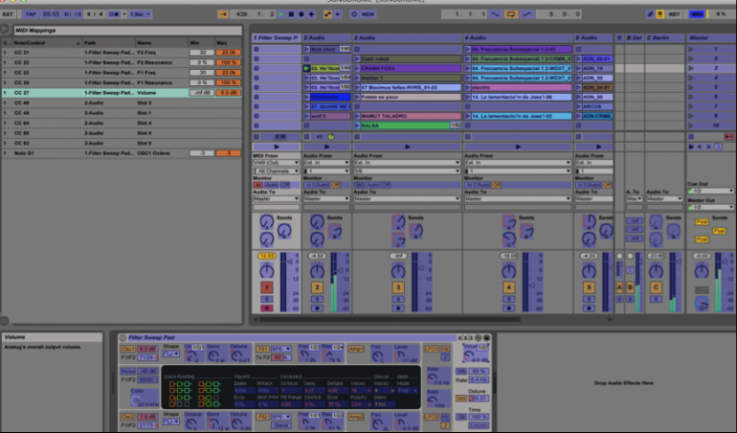Edit Min value of CC 27 Volume

point(202,93)
